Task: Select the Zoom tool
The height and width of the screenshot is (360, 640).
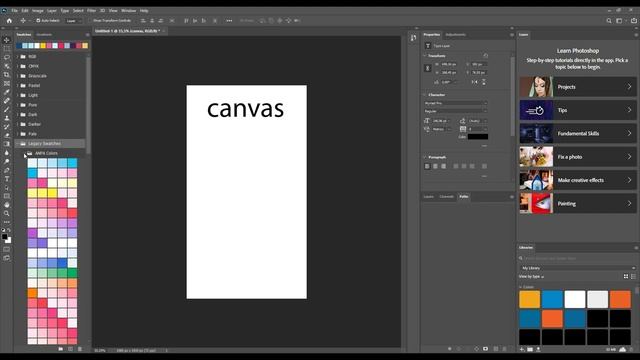Action: (x=7, y=213)
